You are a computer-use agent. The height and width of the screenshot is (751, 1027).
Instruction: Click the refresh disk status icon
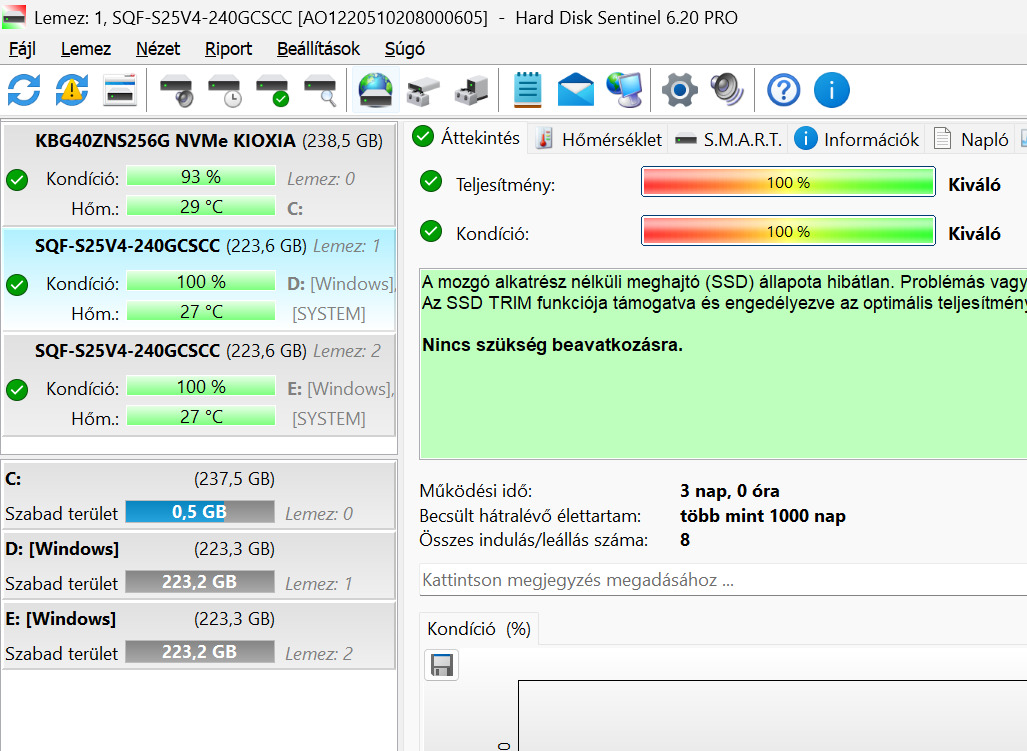pyautogui.click(x=24, y=90)
